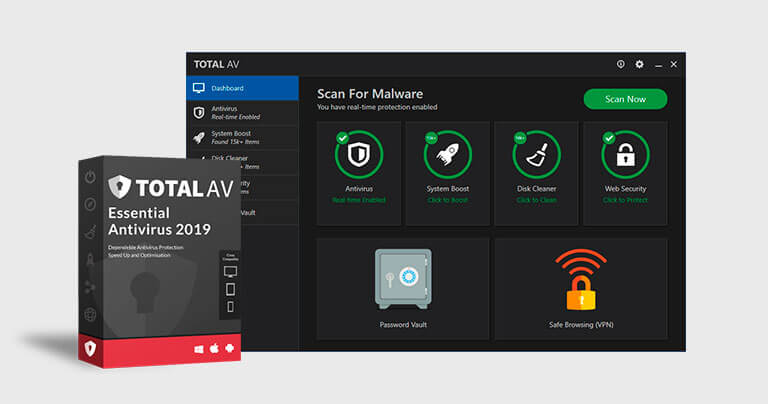Open the Dashboard sidebar item
This screenshot has width=768, height=404.
tap(242, 88)
